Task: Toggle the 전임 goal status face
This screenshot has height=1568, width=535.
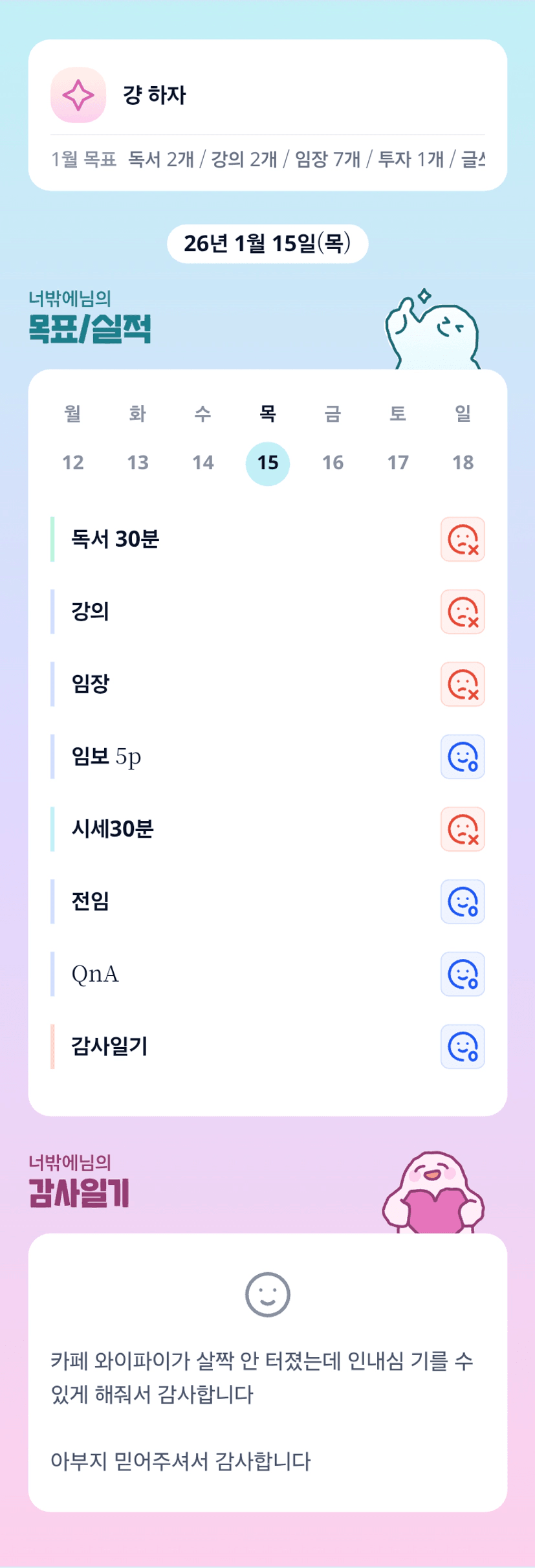Action: tap(463, 901)
